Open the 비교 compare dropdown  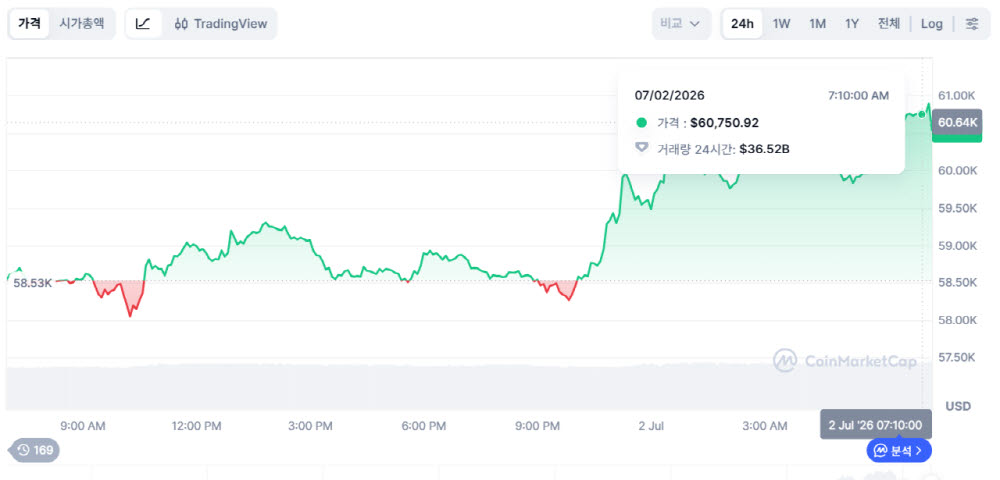coord(681,24)
